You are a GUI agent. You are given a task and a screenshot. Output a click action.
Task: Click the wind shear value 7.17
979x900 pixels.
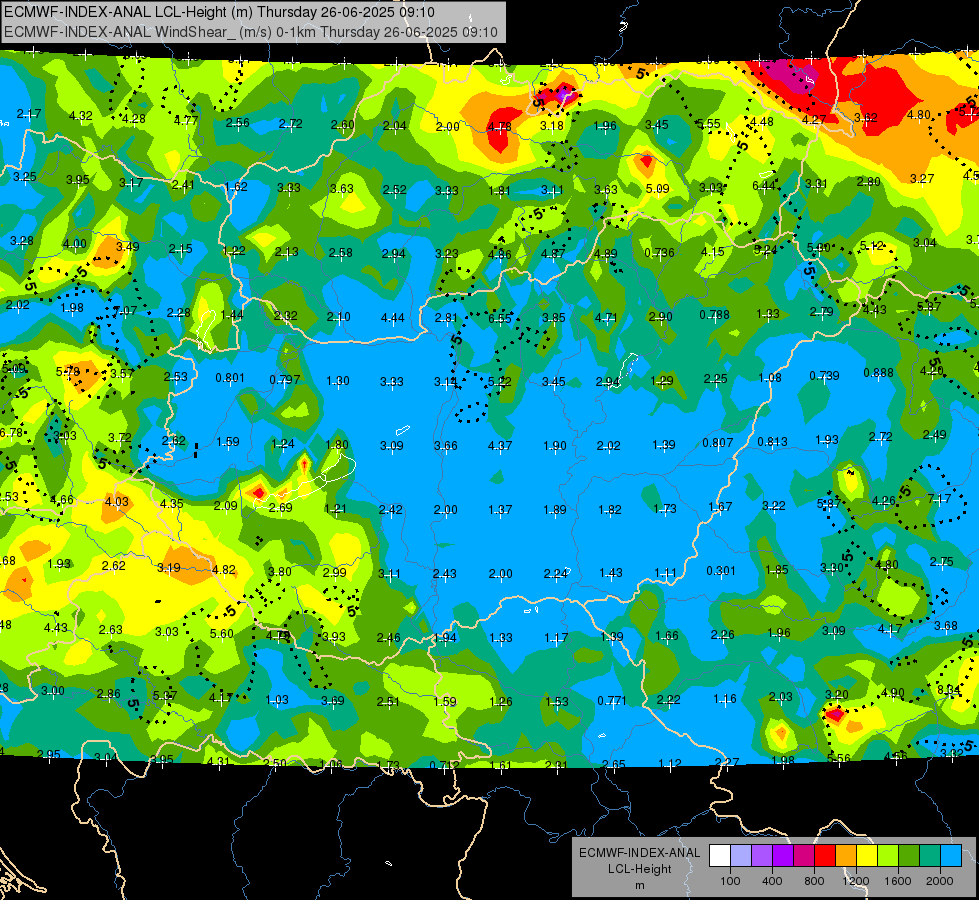(939, 498)
